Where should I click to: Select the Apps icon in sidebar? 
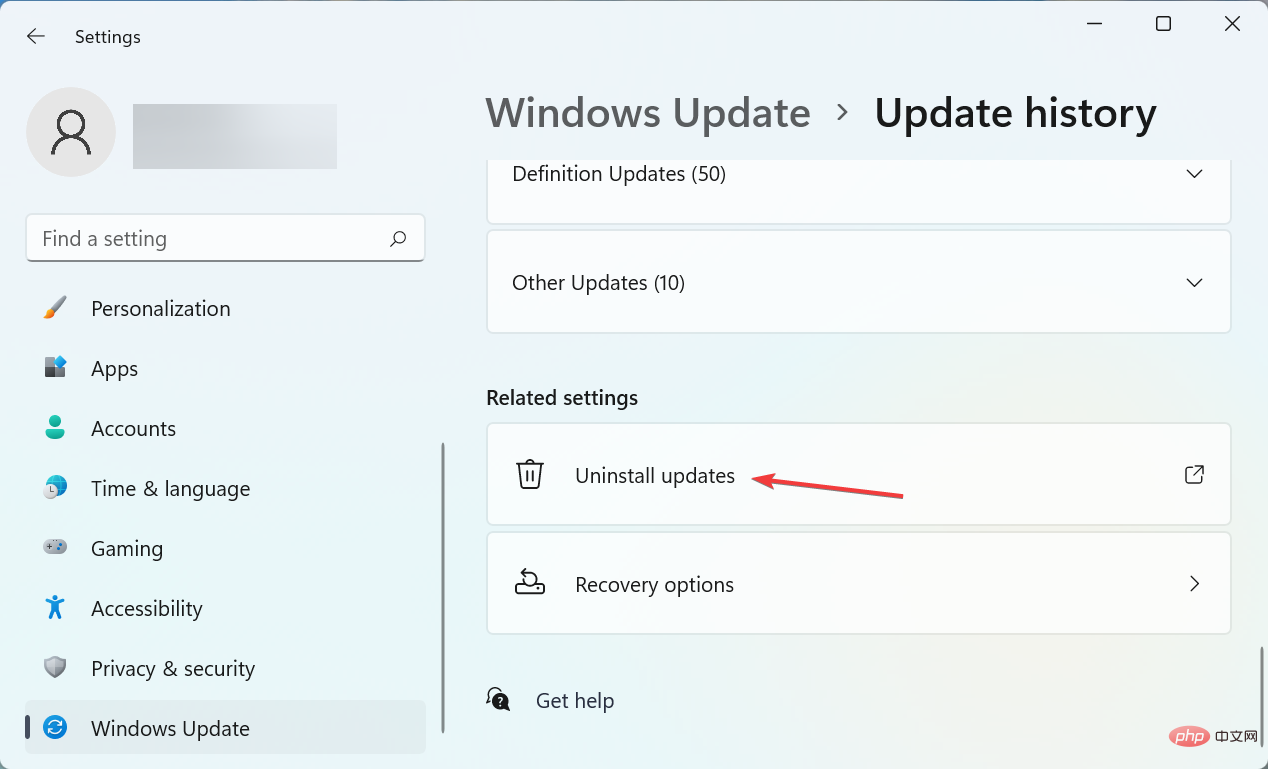[55, 368]
